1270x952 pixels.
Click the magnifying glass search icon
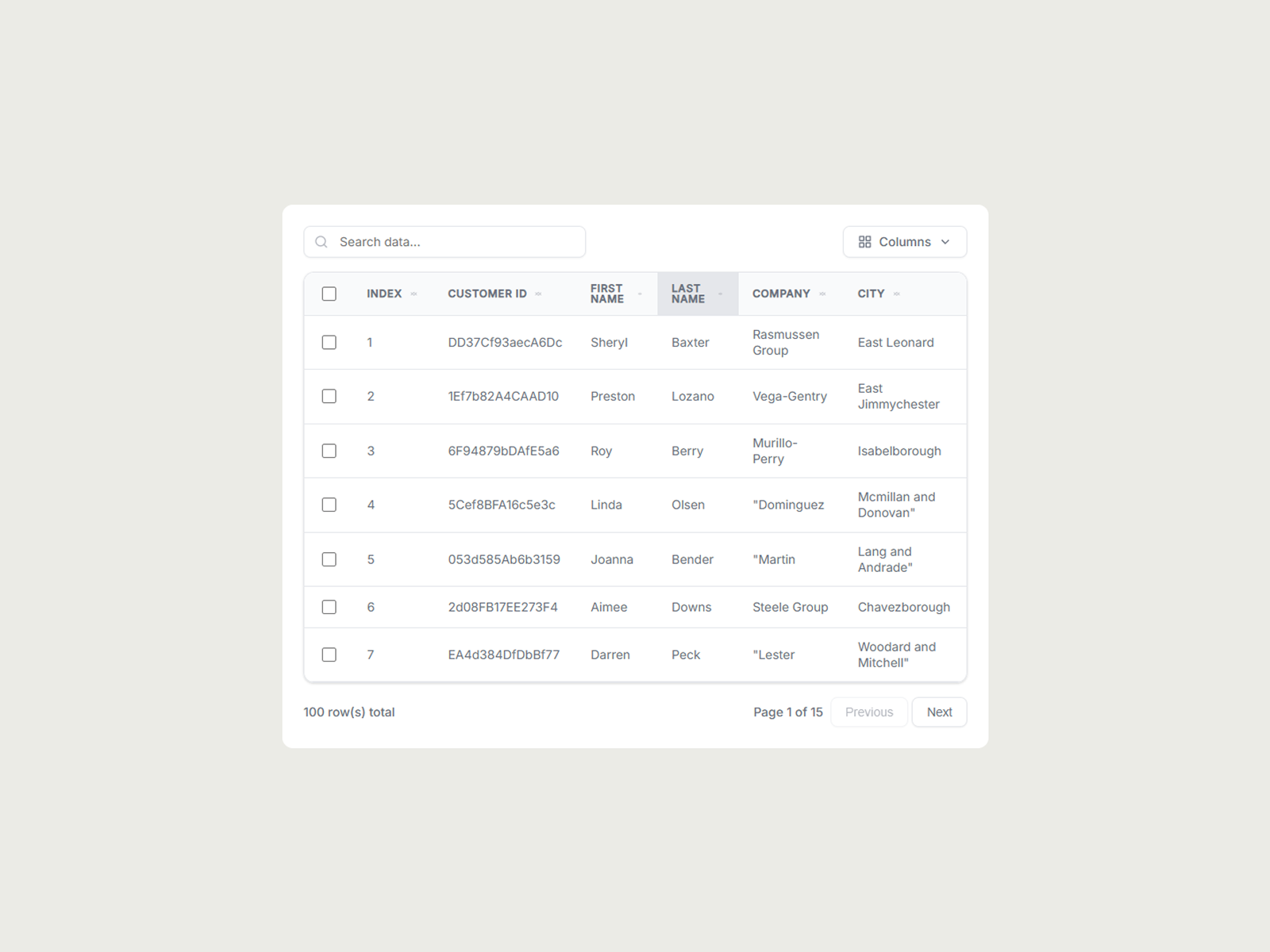pyautogui.click(x=321, y=241)
